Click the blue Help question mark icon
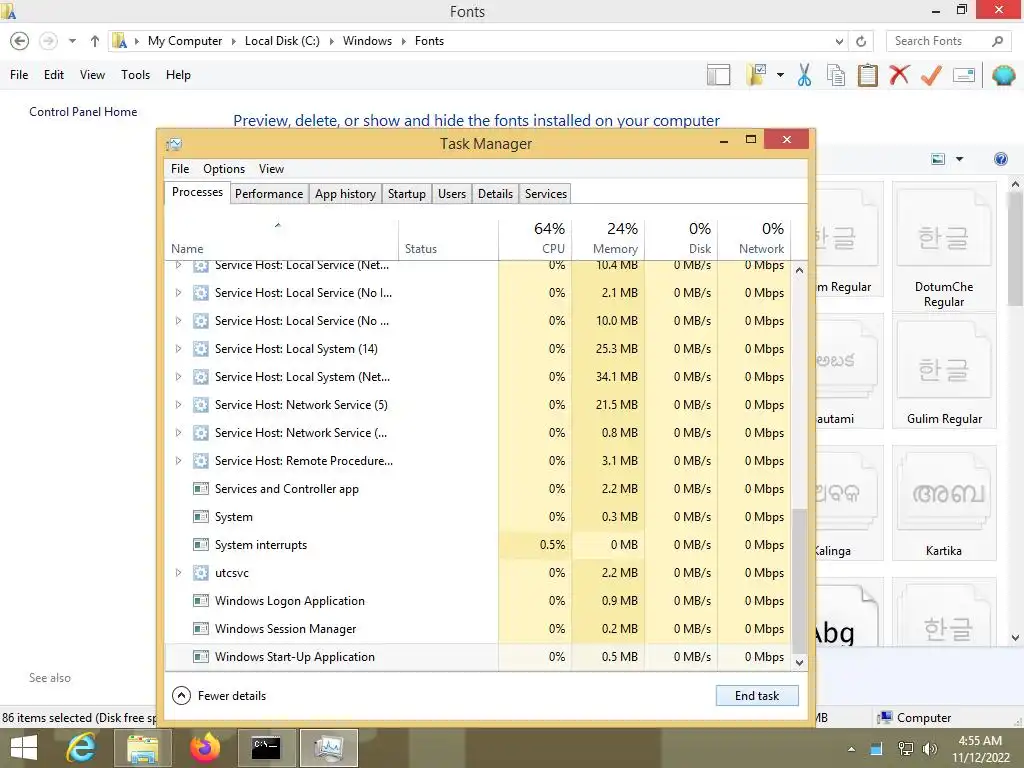 pyautogui.click(x=1000, y=159)
